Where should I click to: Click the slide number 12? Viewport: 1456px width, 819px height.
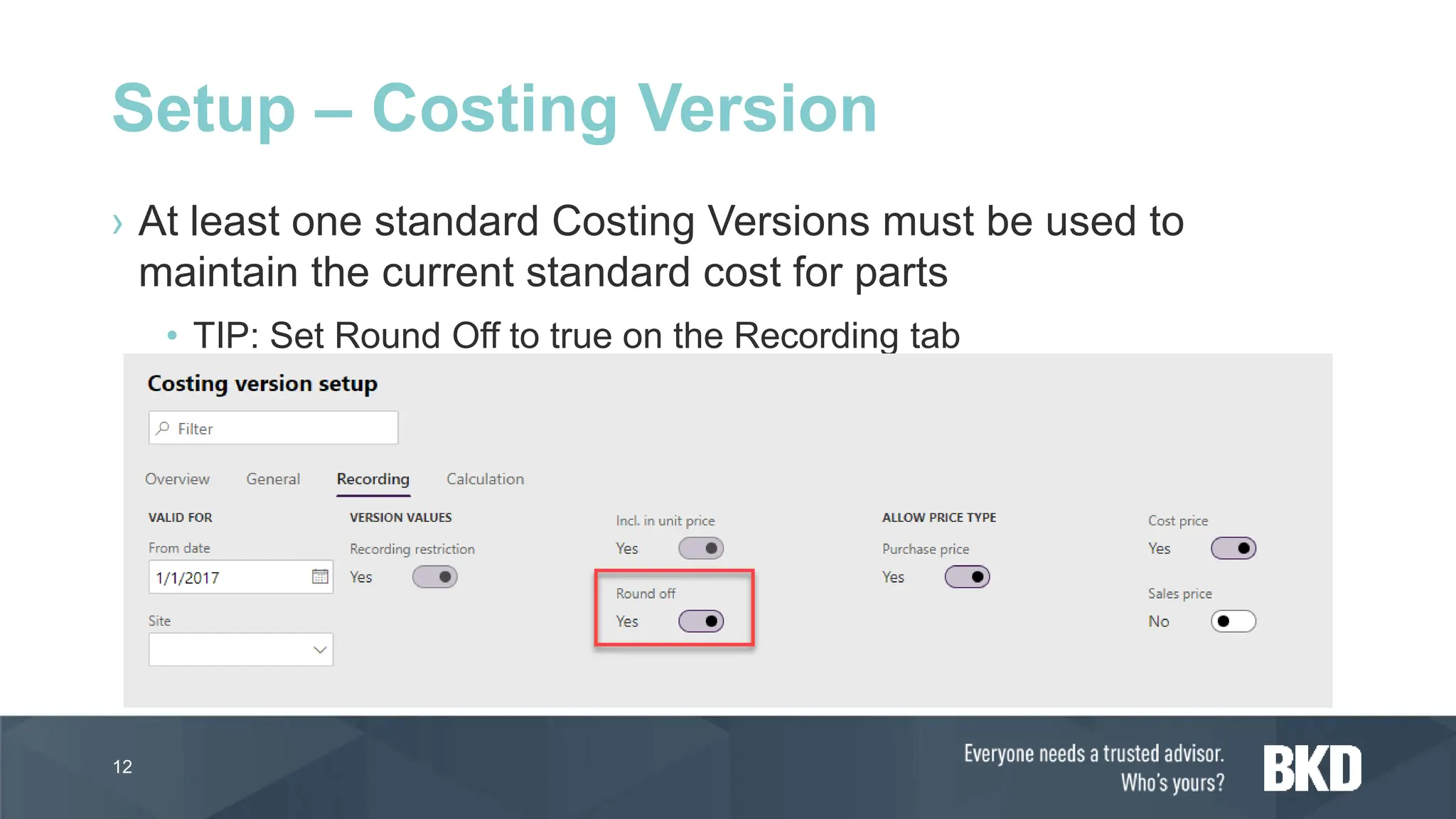coord(122,766)
